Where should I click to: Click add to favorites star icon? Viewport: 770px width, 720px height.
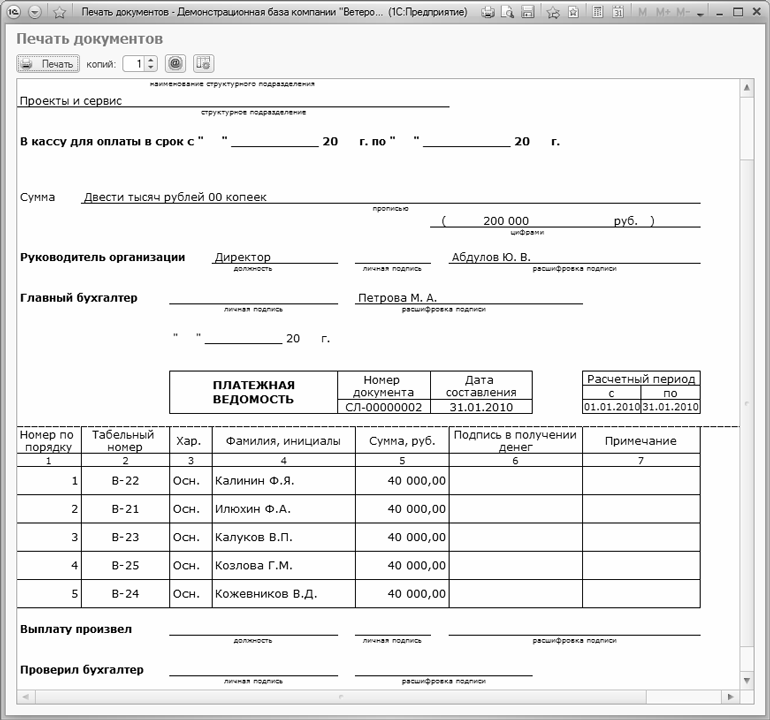coord(553,12)
